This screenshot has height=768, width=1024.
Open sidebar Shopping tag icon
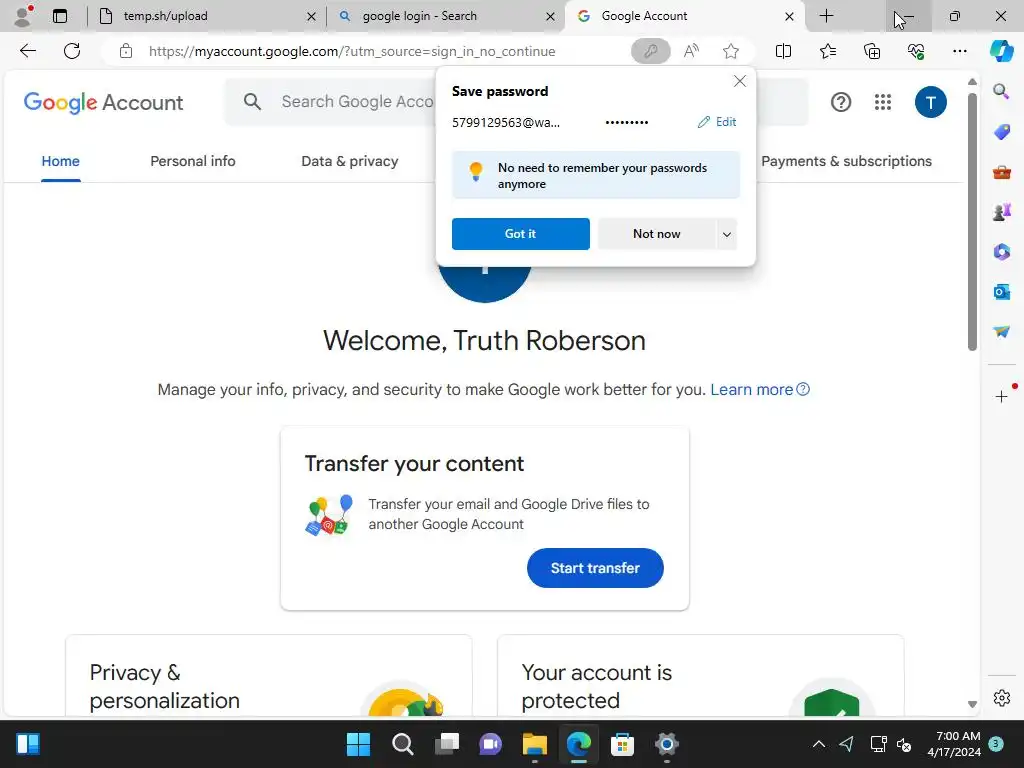pos(1001,132)
